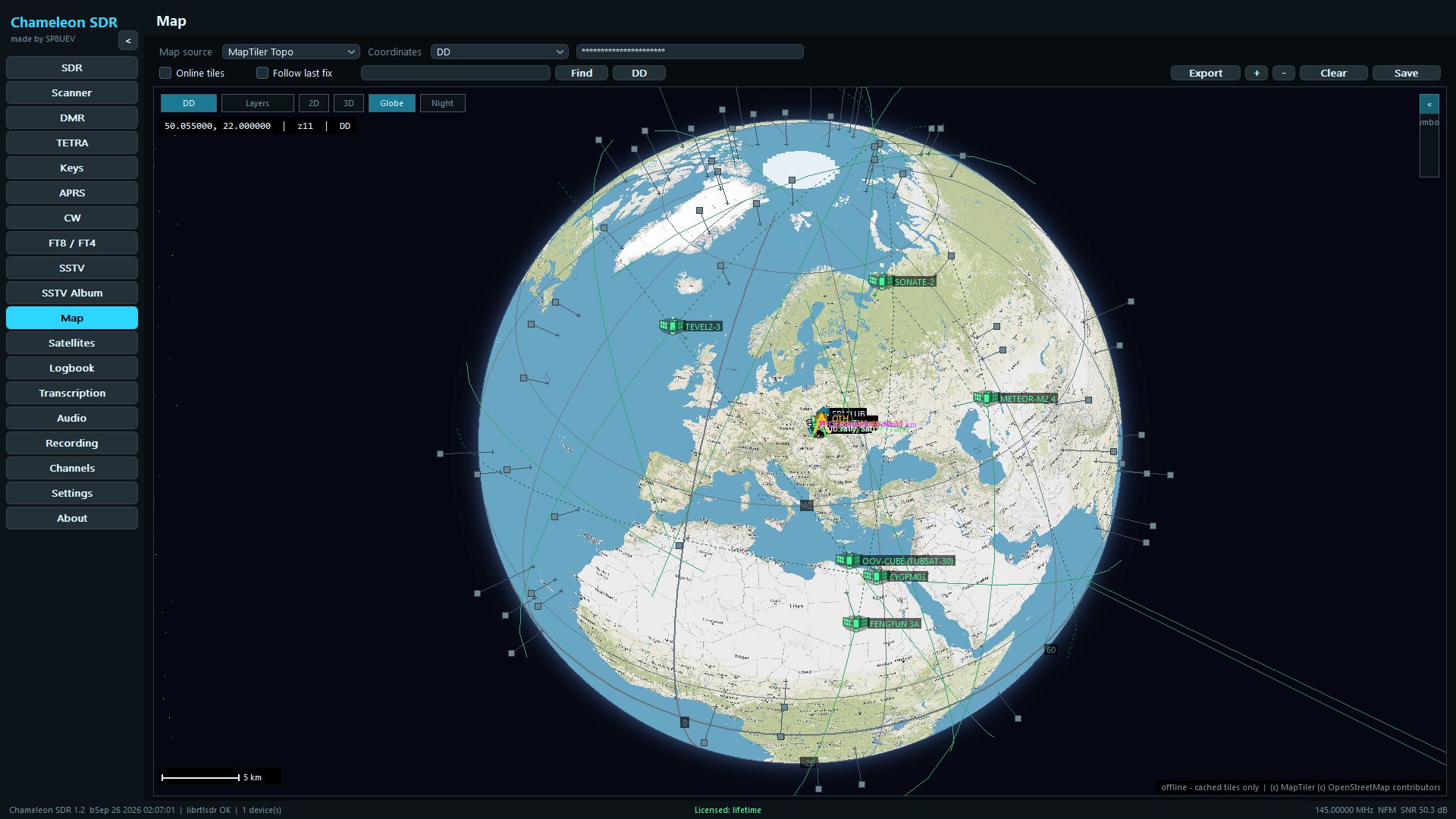This screenshot has width=1456, height=819.
Task: Open the Logbook section
Action: pos(72,368)
